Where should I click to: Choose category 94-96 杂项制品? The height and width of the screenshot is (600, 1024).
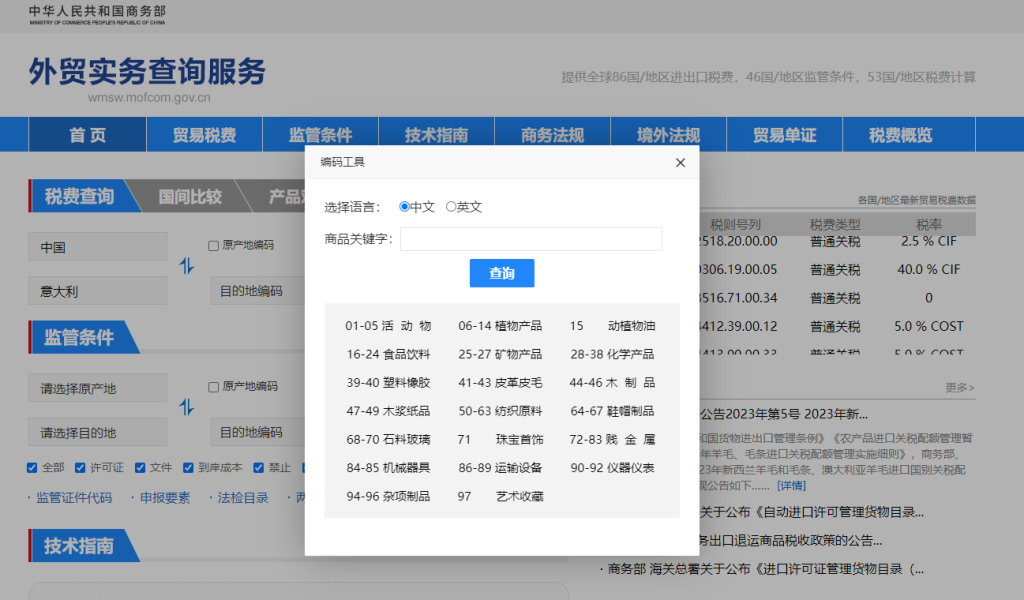(388, 497)
